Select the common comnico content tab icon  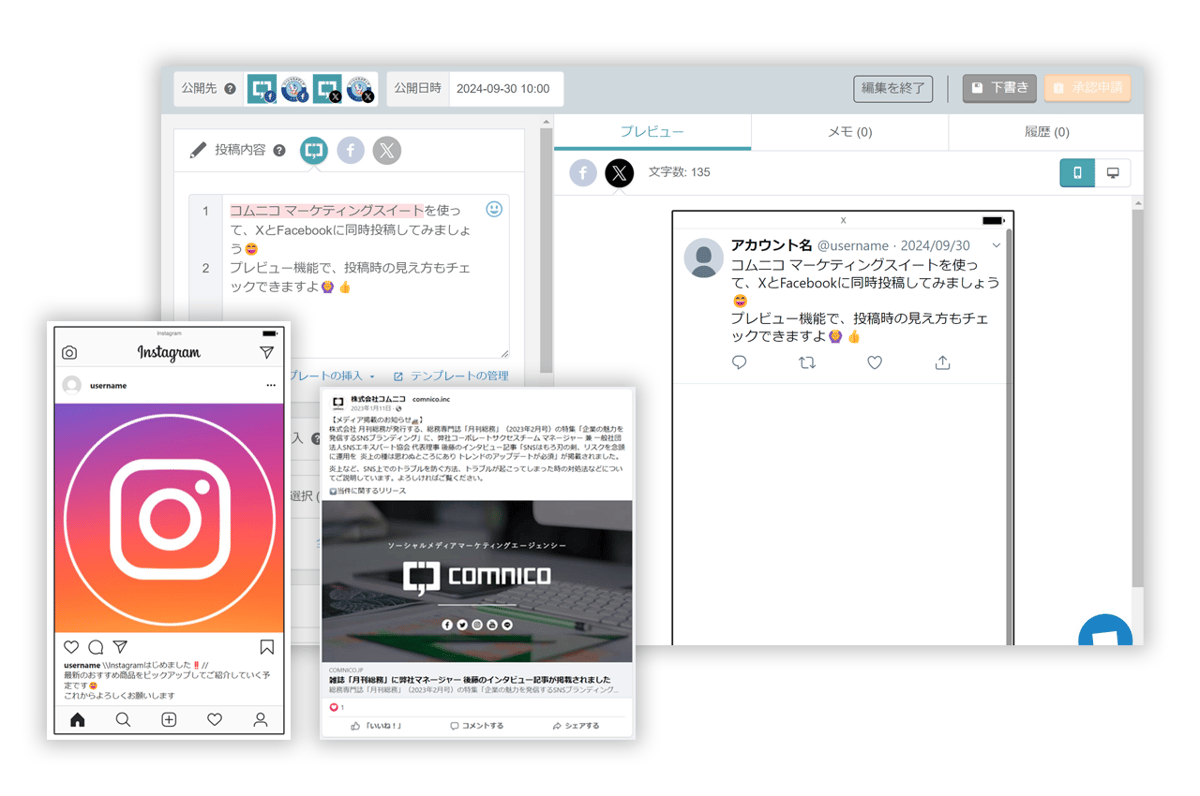(314, 151)
